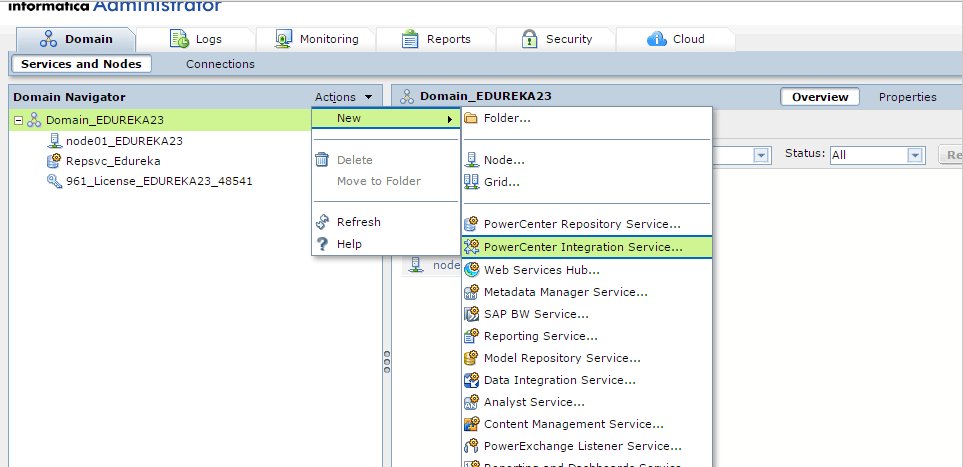
Task: Open the Actions dropdown menu
Action: pos(343,97)
